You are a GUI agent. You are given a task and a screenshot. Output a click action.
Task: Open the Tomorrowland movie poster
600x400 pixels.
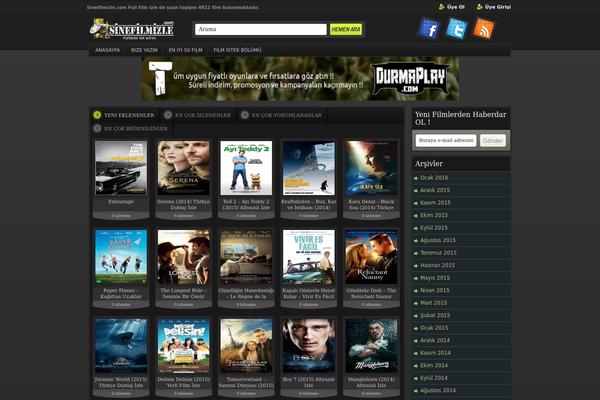(x=246, y=346)
